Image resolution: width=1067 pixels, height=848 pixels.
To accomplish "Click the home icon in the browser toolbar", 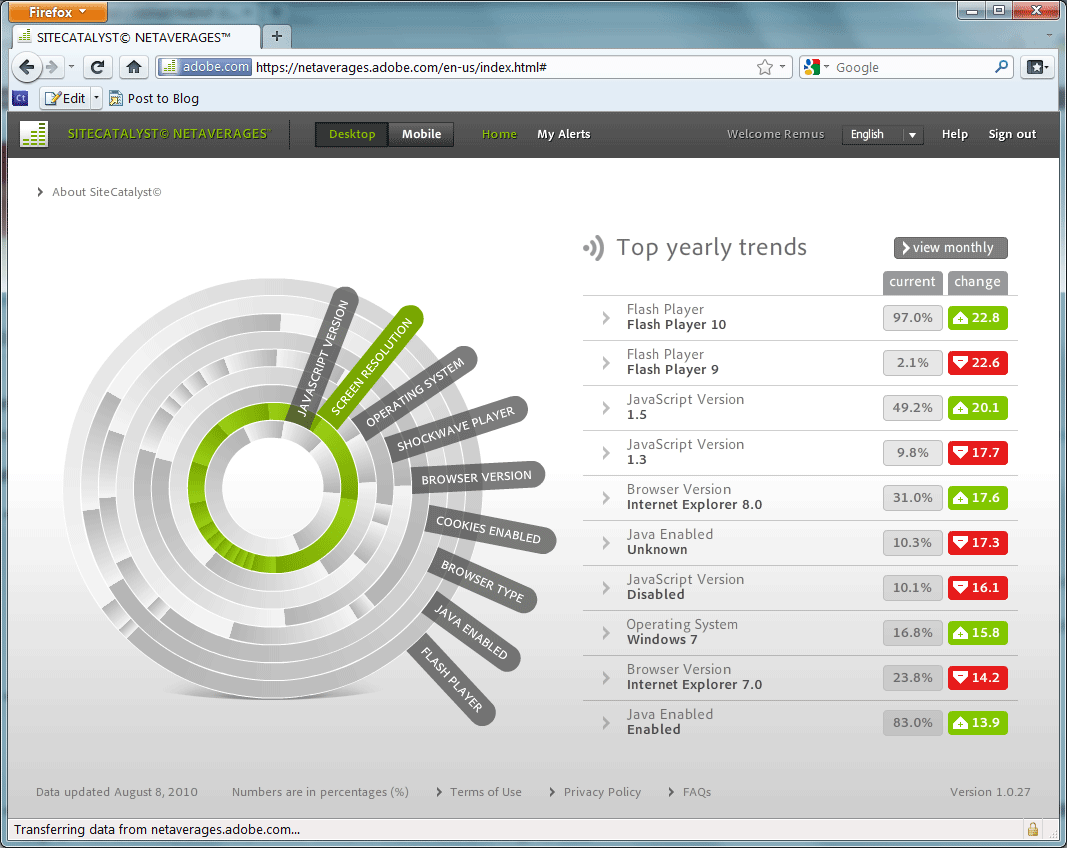I will coord(134,66).
